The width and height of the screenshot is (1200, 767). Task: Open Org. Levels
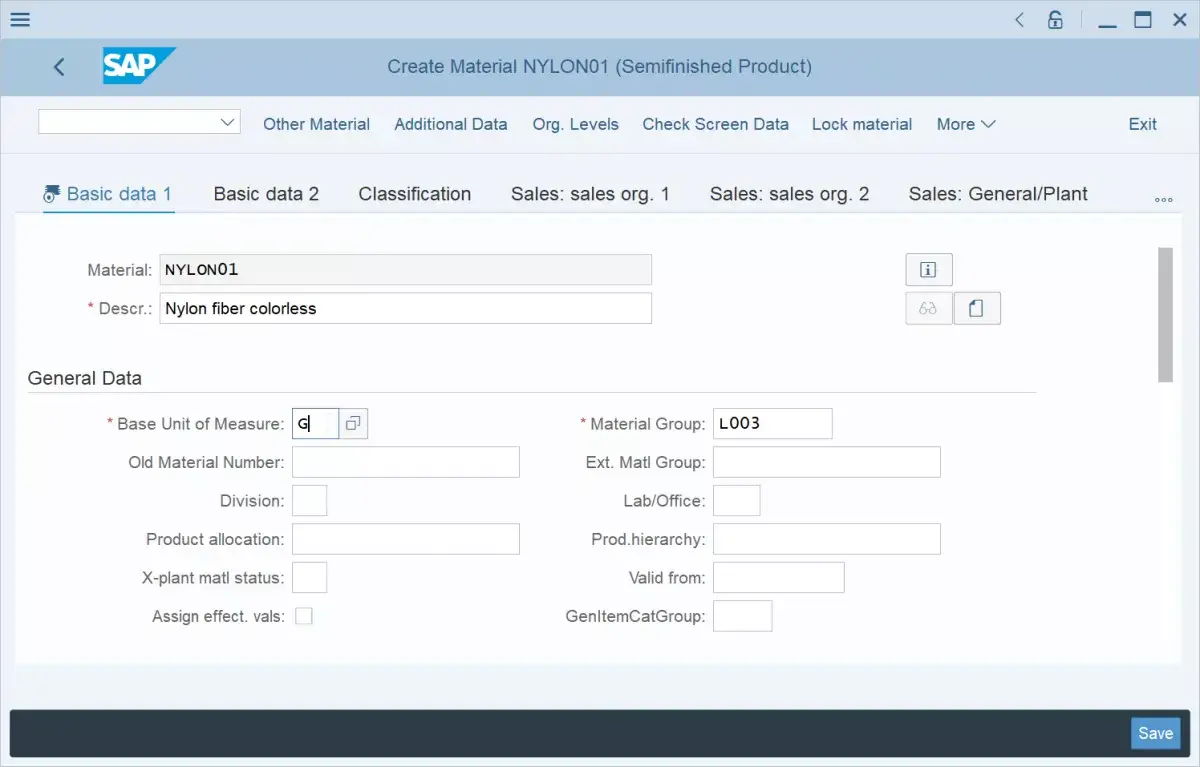tap(576, 124)
